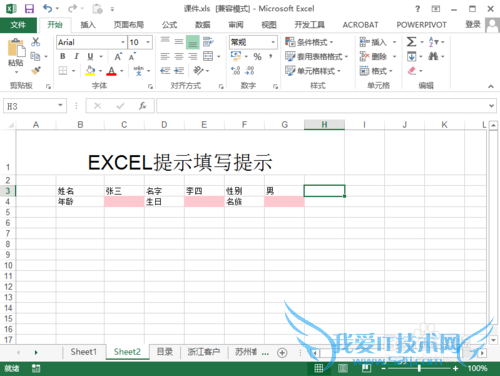Open the 浙江客户 worksheet tab
The width and height of the screenshot is (500, 376).
pos(203,352)
